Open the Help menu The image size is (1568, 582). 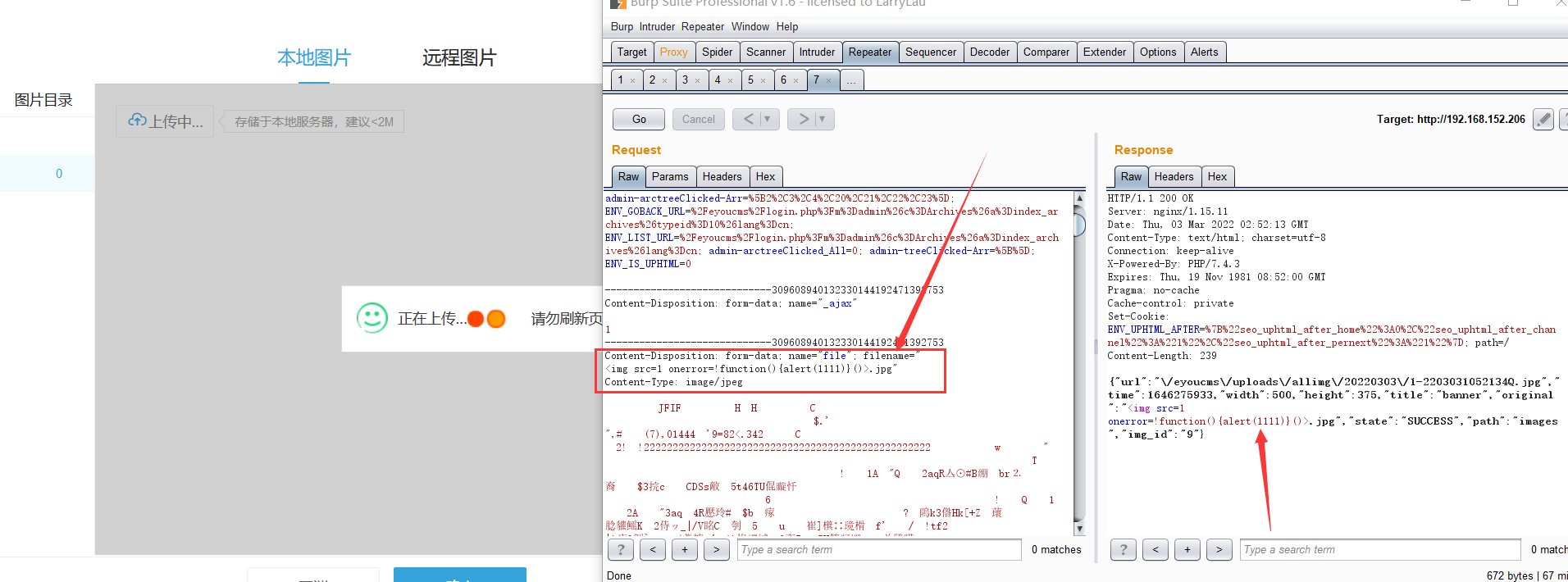coord(787,26)
